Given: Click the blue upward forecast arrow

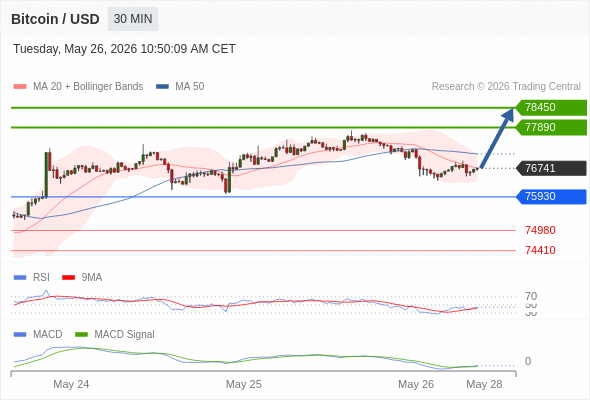Looking at the screenshot, I should pyautogui.click(x=497, y=138).
